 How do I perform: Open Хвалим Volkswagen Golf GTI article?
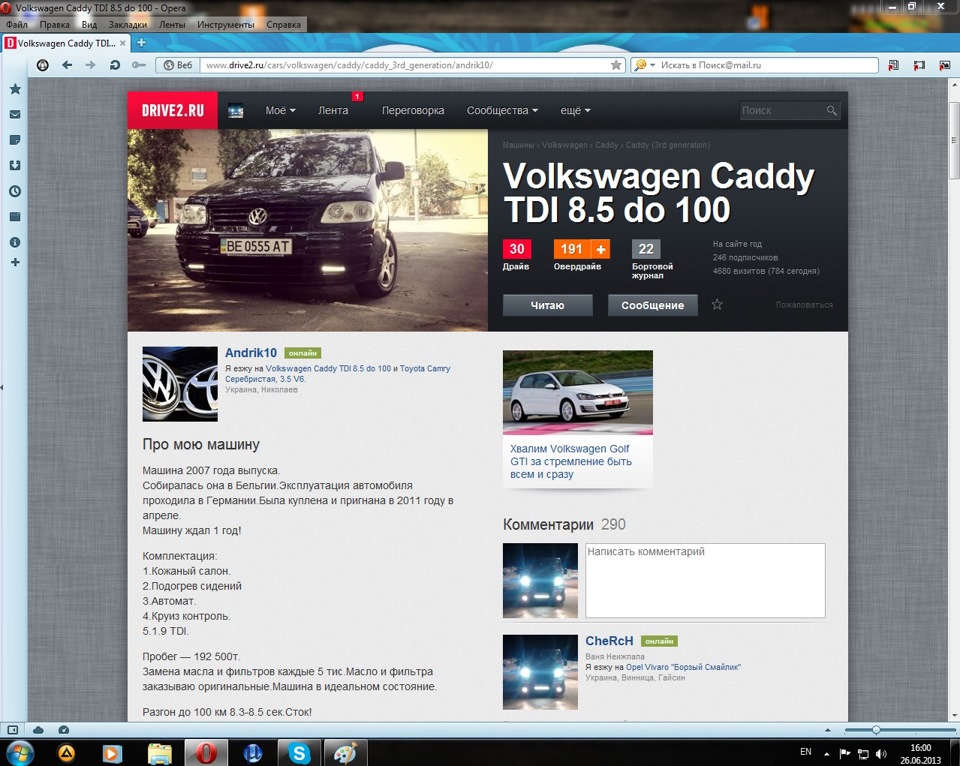pyautogui.click(x=571, y=461)
